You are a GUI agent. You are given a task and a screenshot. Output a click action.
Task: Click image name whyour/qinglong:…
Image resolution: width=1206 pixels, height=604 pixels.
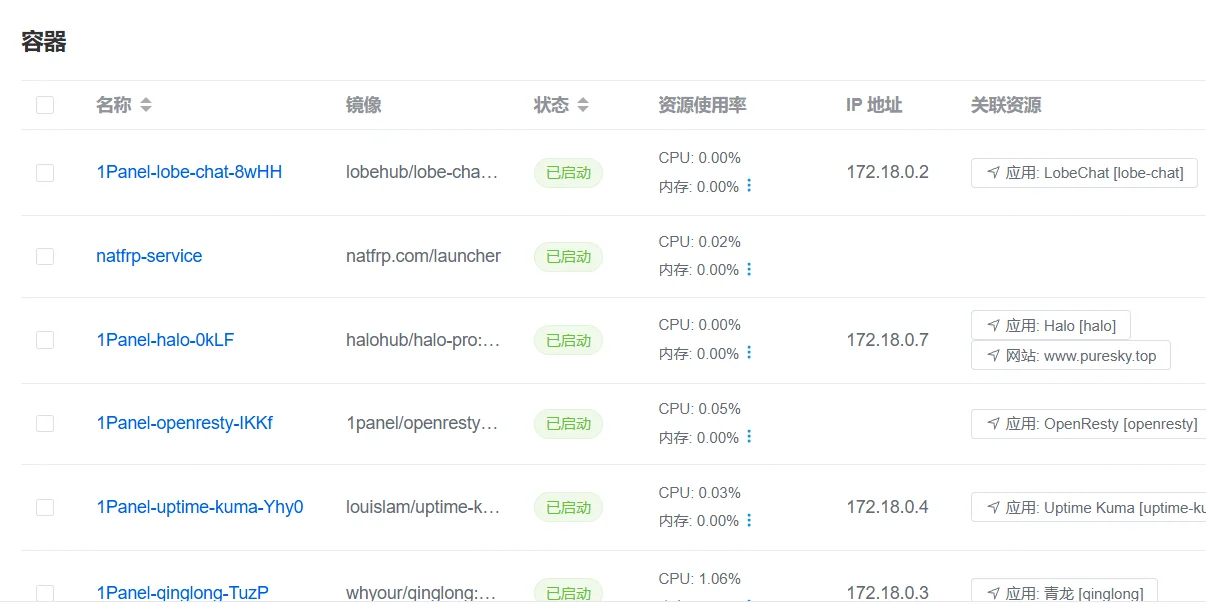pos(421,592)
